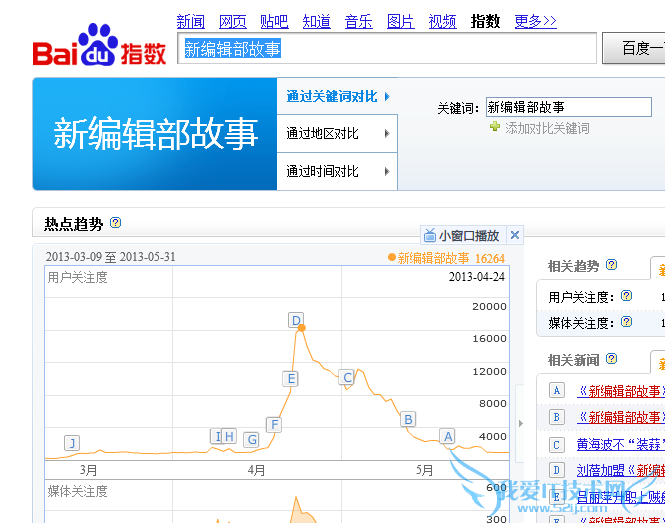Click help icon next to 媒体关注度 row

point(627,322)
